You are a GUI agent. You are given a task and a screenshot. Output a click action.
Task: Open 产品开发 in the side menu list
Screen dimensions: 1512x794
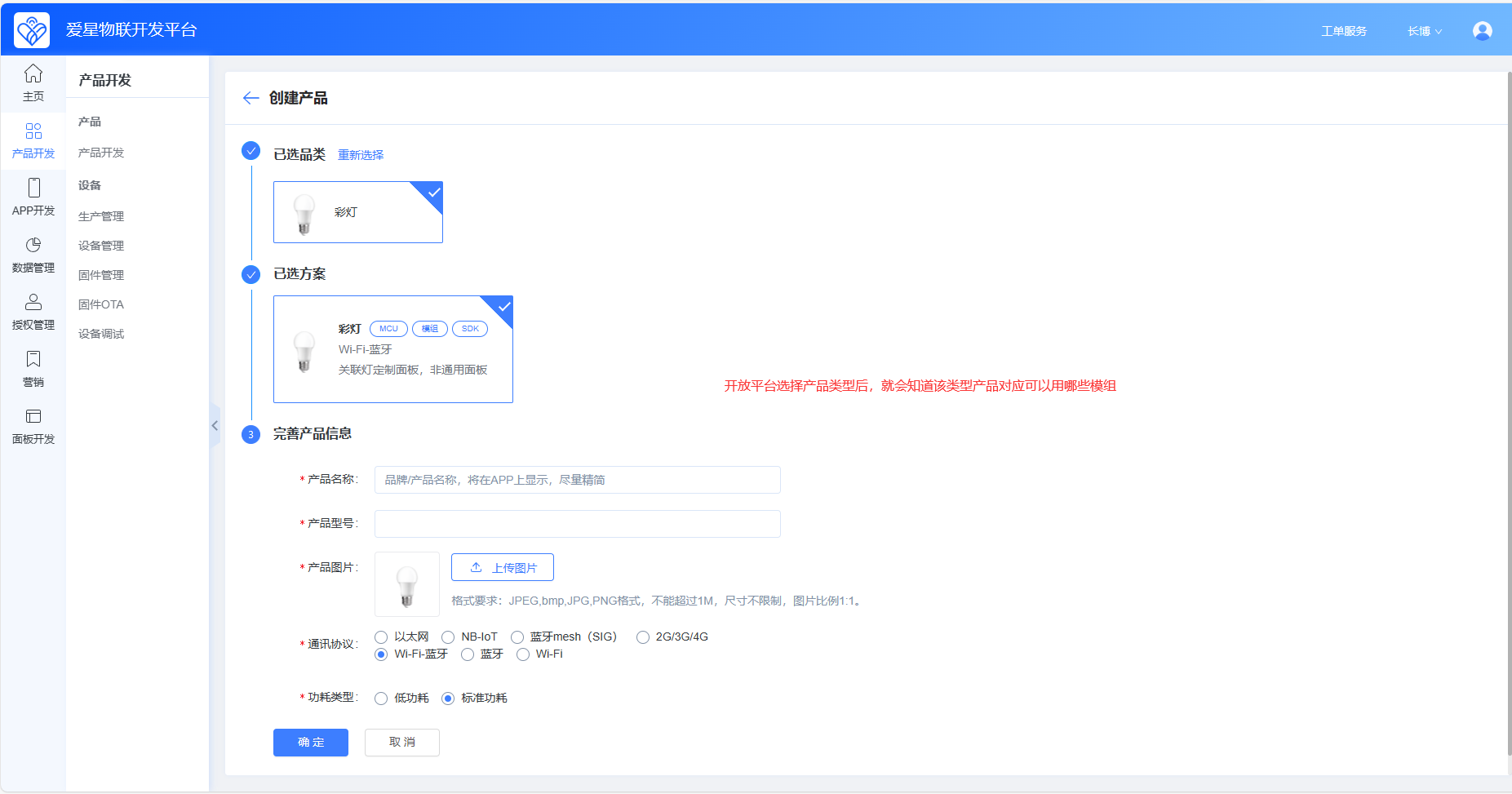101,153
